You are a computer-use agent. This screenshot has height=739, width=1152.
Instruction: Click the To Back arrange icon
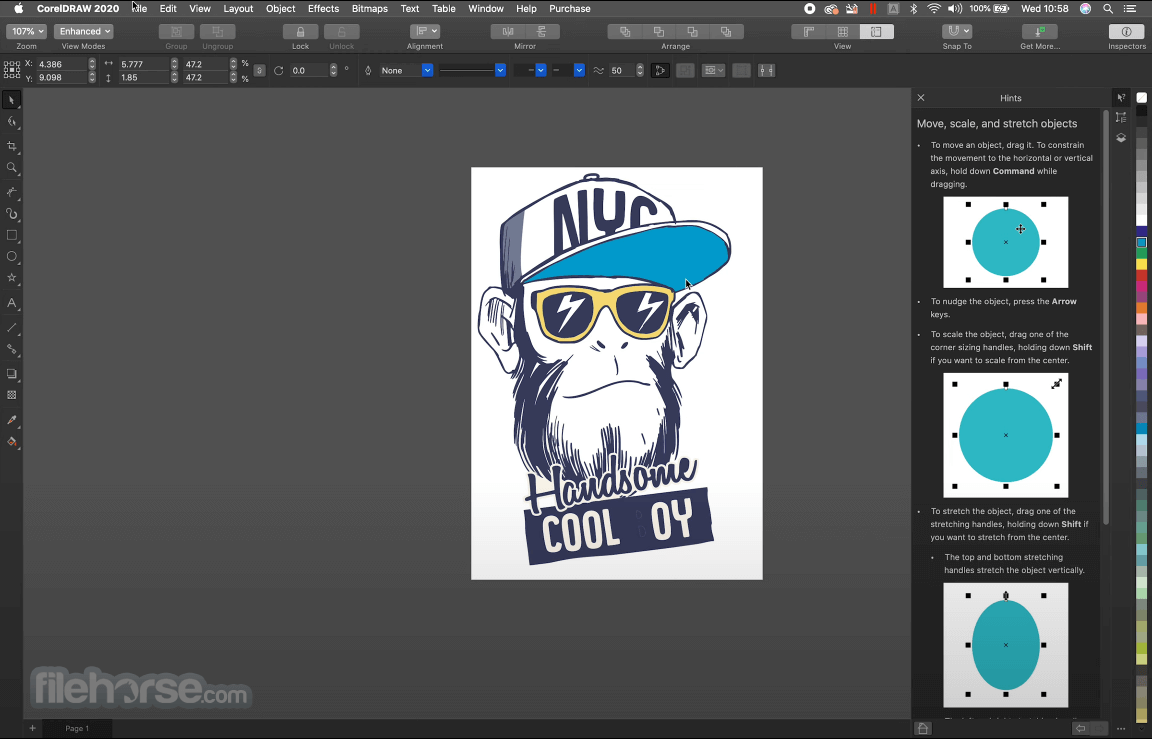coord(726,32)
